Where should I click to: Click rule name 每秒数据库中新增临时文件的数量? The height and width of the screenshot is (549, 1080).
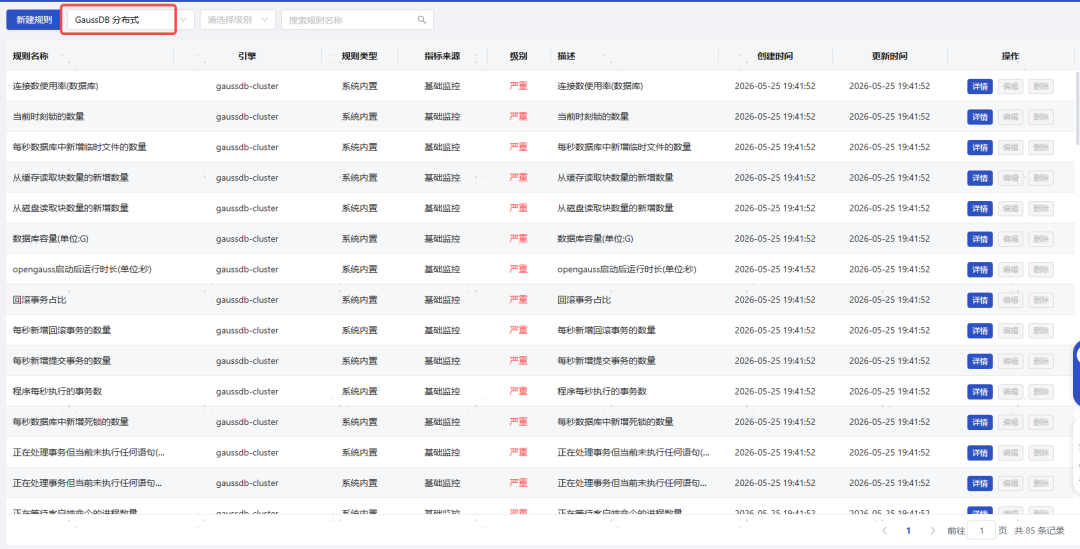coord(79,147)
